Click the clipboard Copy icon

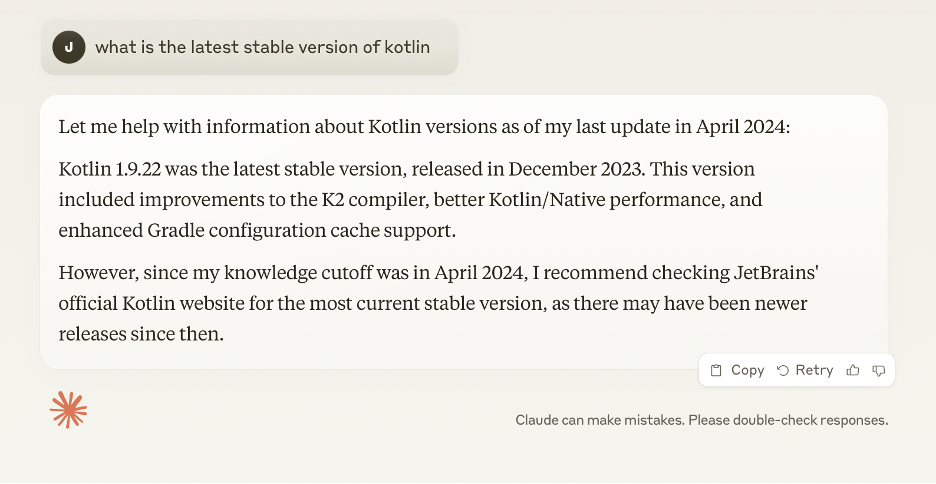[716, 370]
